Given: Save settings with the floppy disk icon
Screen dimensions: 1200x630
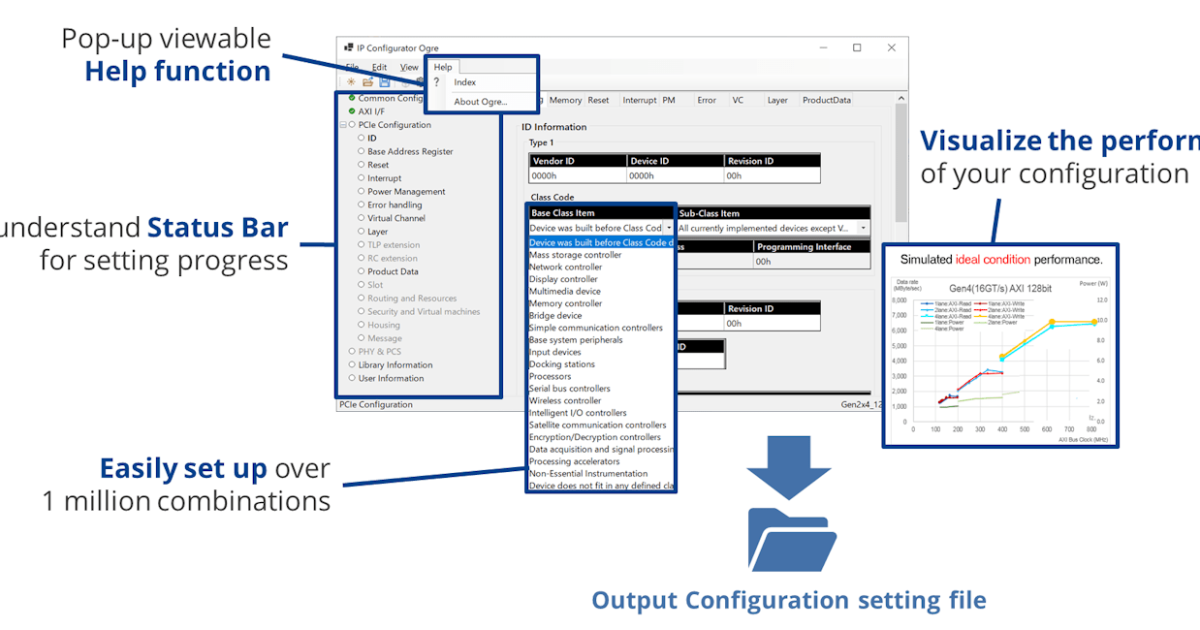Looking at the screenshot, I should coord(384,81).
